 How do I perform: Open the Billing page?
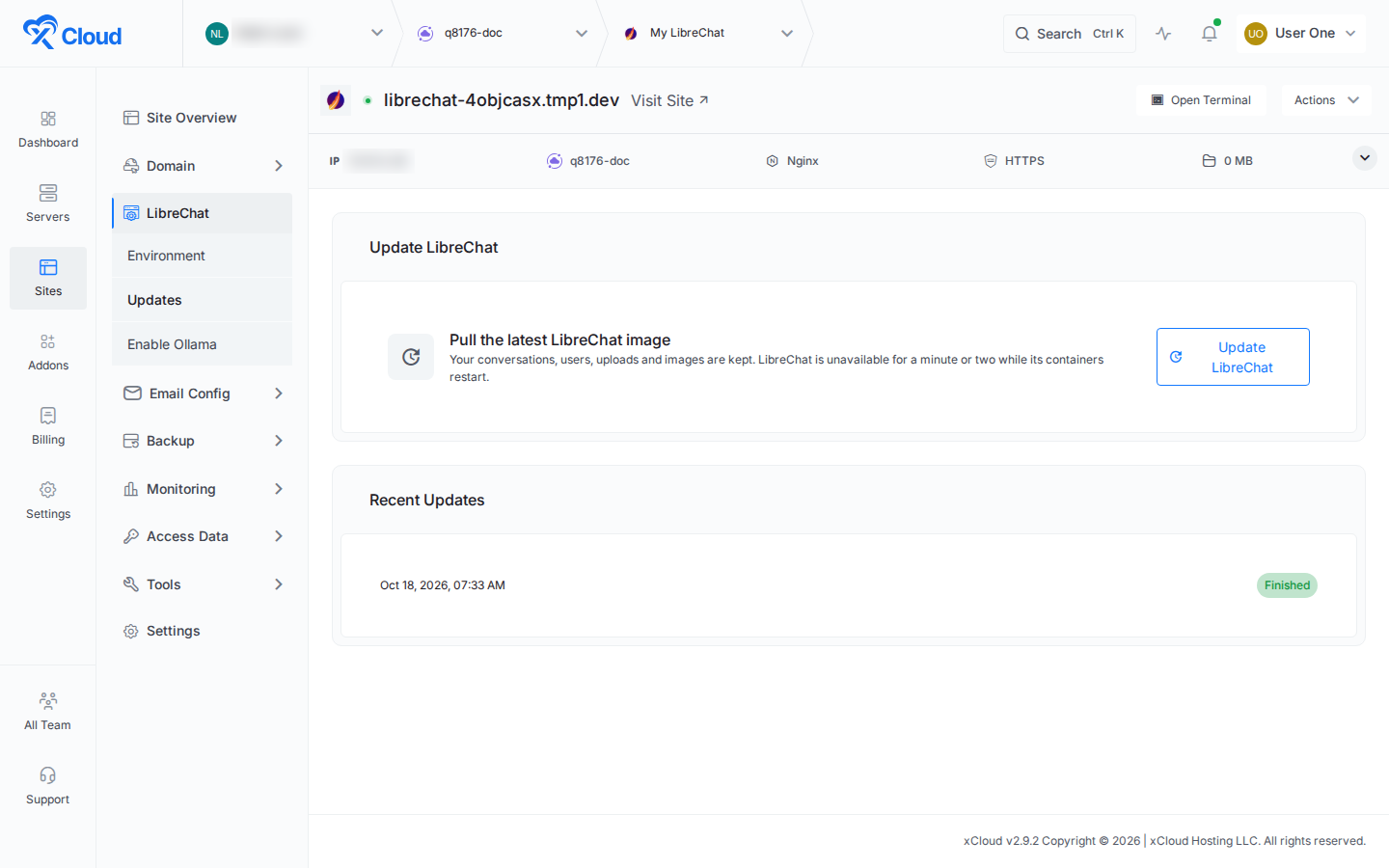tap(48, 426)
